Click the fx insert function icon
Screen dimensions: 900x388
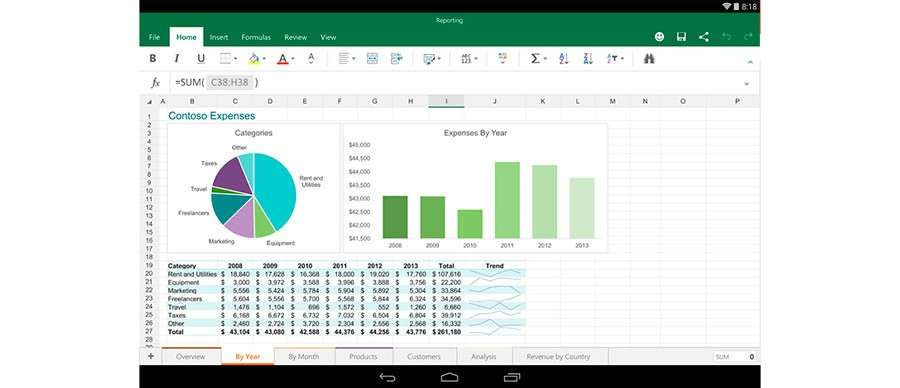(x=155, y=83)
